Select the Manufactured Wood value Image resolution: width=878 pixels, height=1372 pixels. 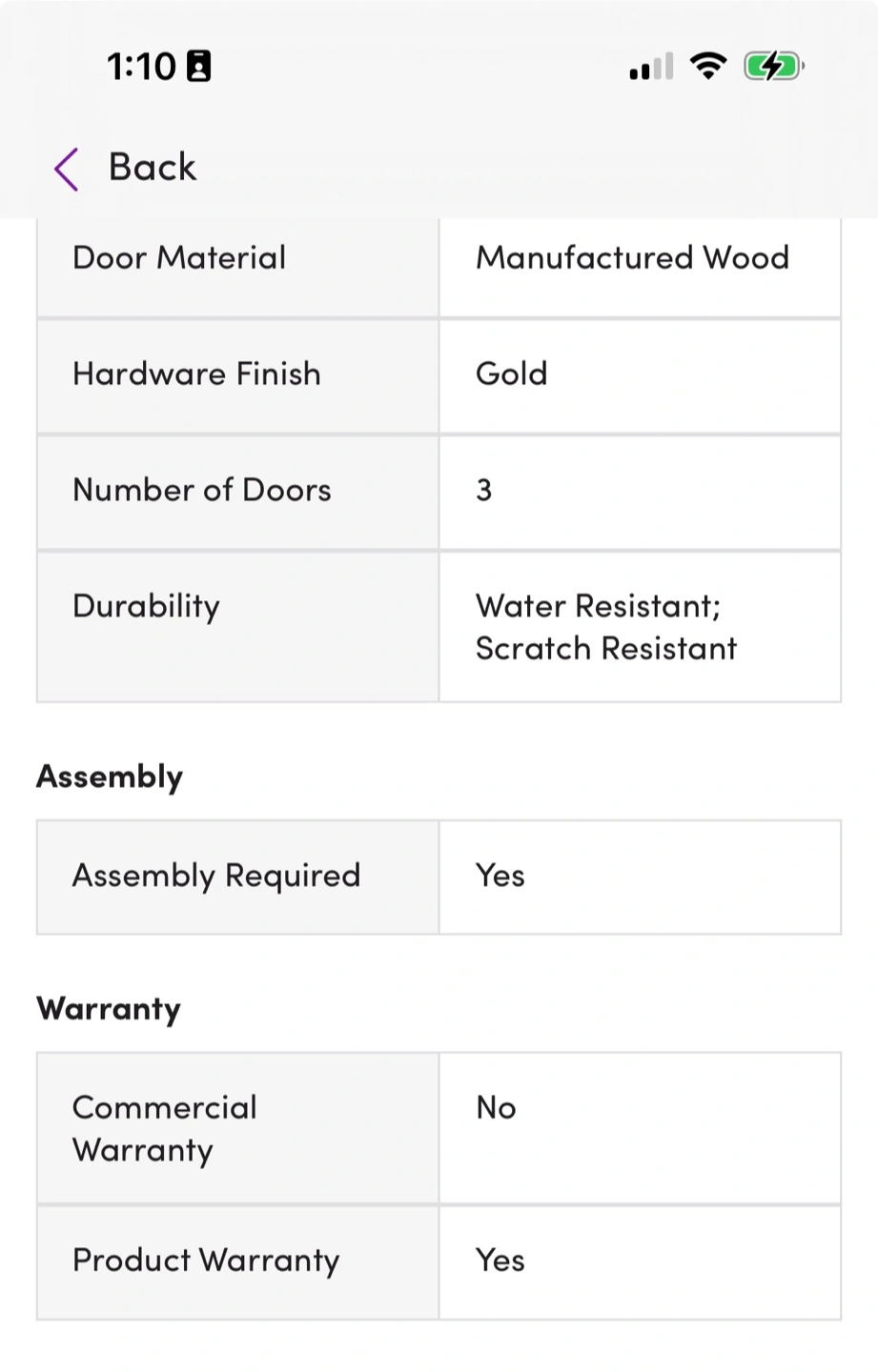632,258
